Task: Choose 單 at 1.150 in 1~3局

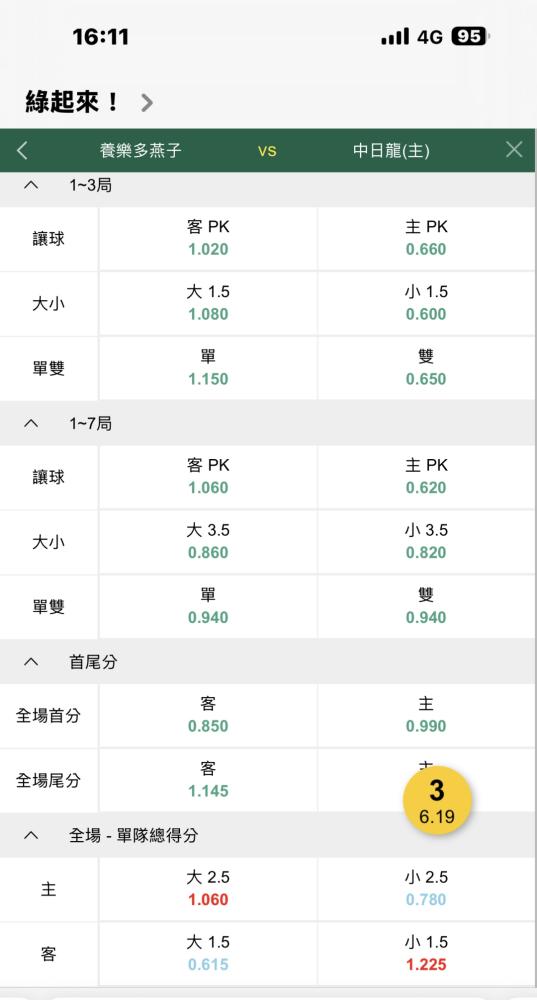Action: [x=208, y=369]
